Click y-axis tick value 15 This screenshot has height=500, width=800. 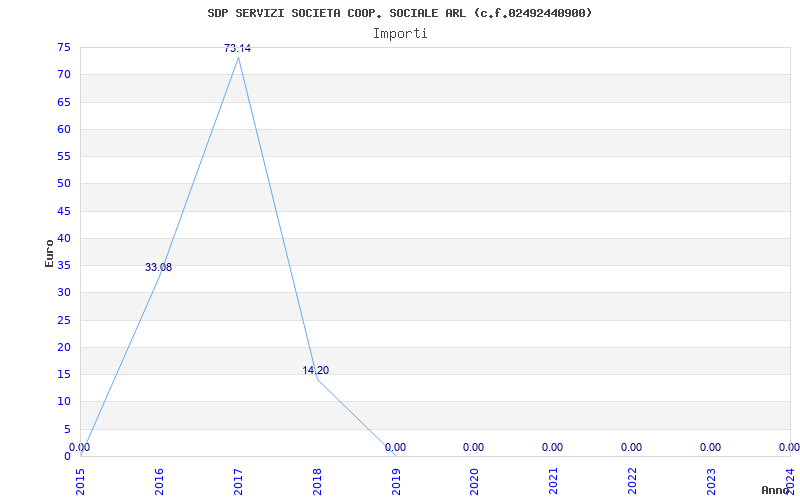64,374
